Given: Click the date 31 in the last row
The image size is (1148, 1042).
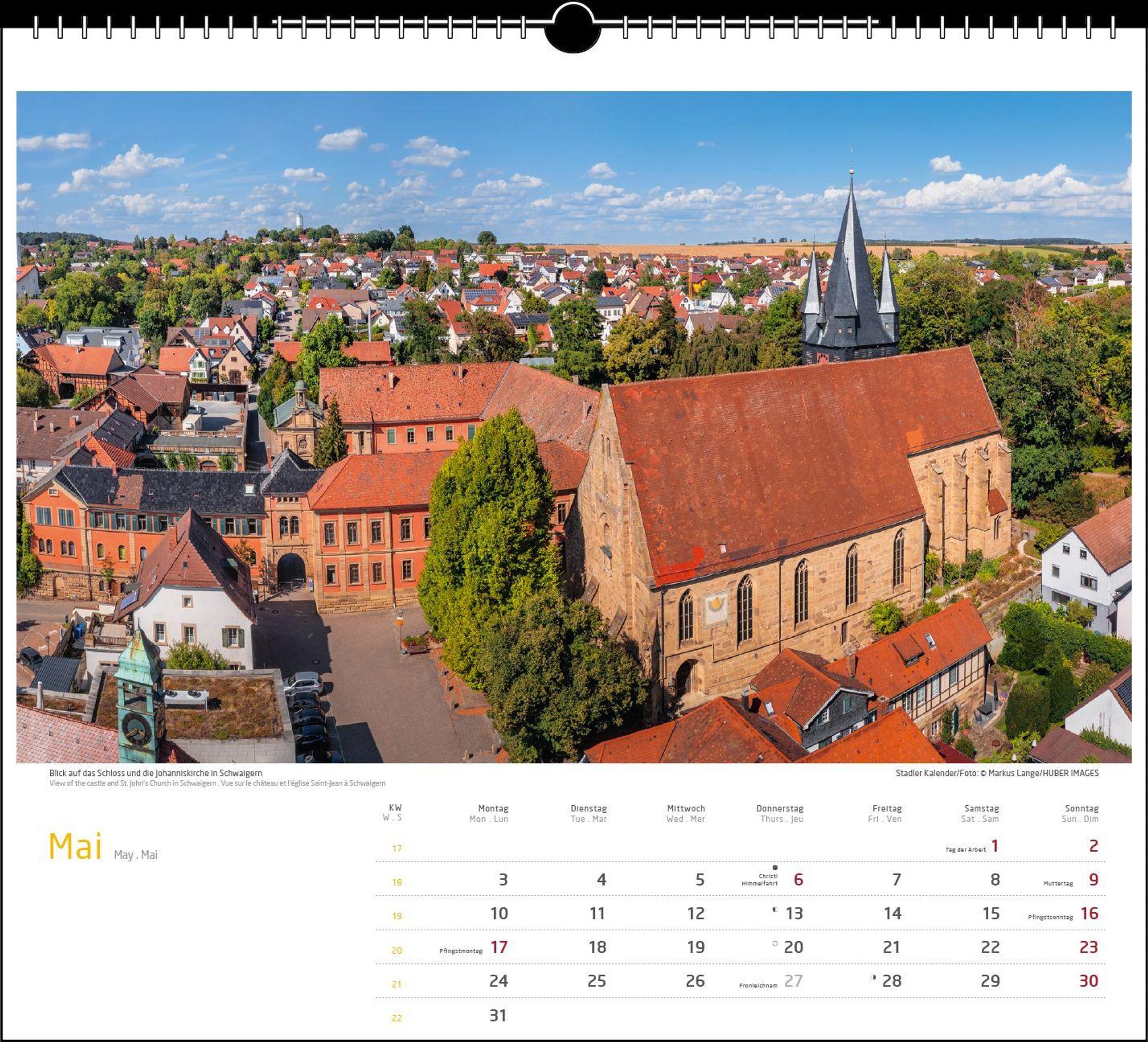Looking at the screenshot, I should [497, 1015].
